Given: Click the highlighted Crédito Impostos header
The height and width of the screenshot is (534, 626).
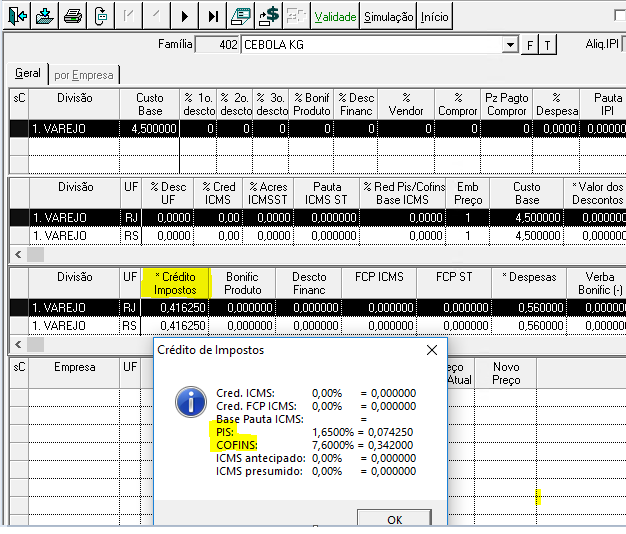Looking at the screenshot, I should pyautogui.click(x=175, y=283).
